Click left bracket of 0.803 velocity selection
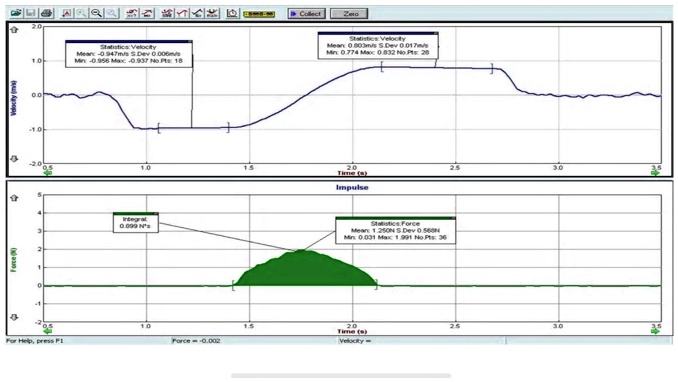This screenshot has width=678, height=382. [x=382, y=67]
